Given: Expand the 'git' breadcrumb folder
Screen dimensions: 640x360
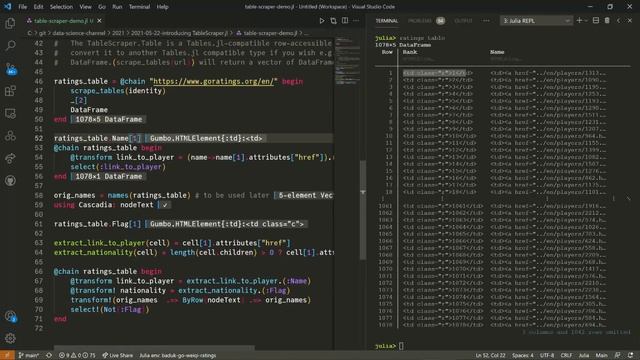Looking at the screenshot, I should 42,33.
